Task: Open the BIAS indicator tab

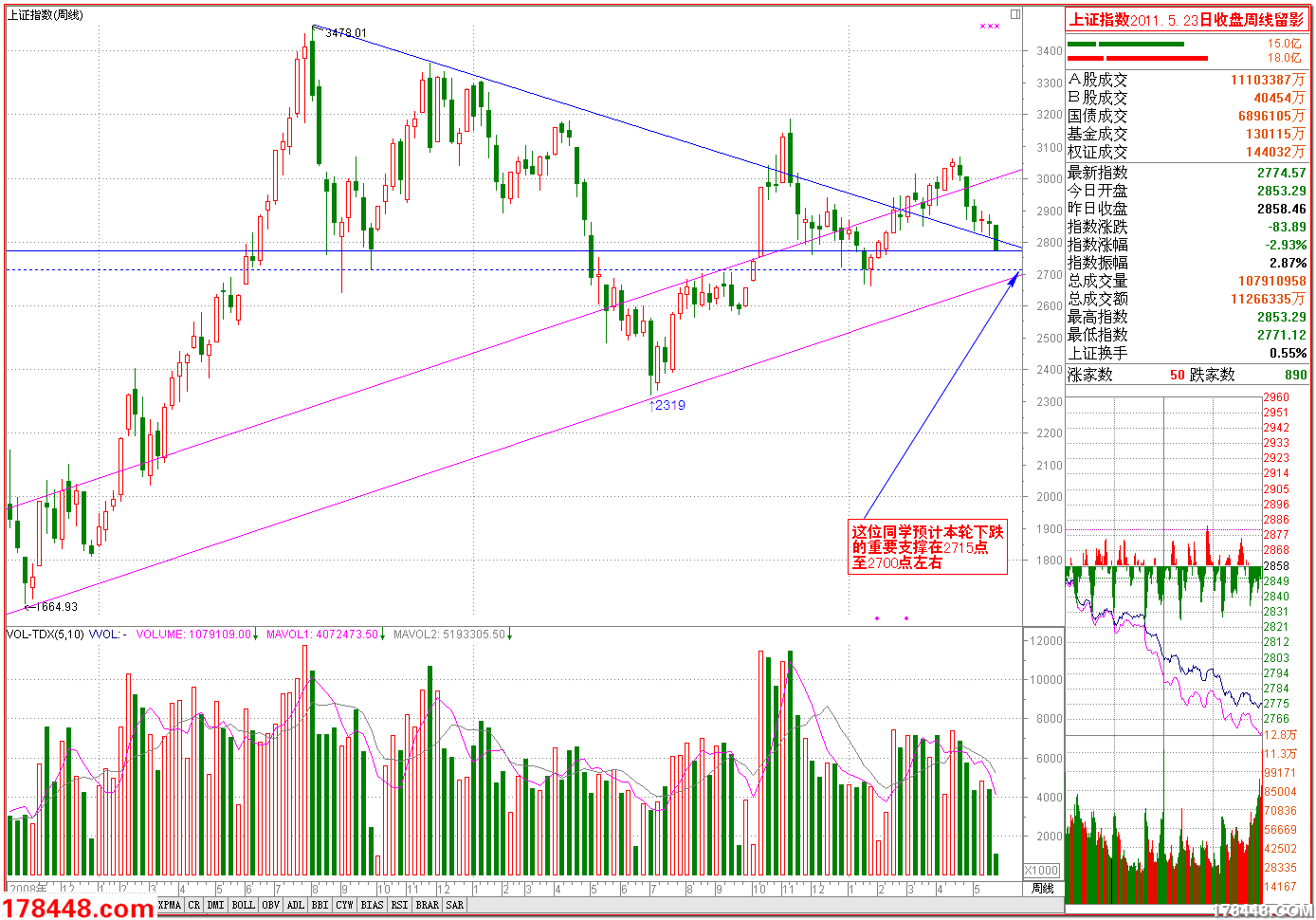Action: [x=373, y=905]
